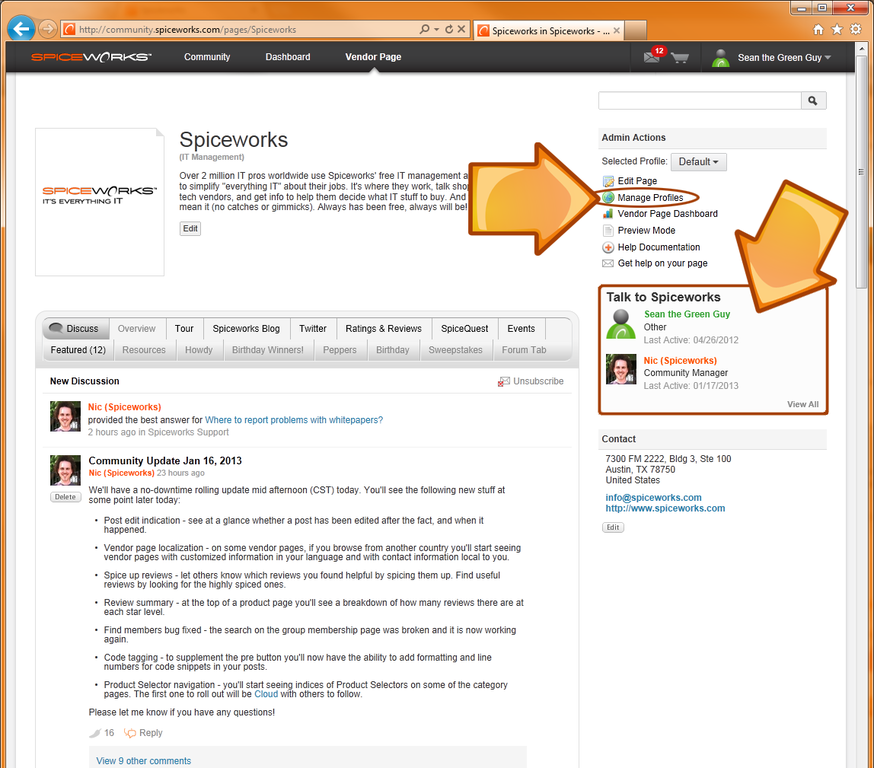
Task: Open the Selected Profile Default dropdown
Action: [x=698, y=160]
